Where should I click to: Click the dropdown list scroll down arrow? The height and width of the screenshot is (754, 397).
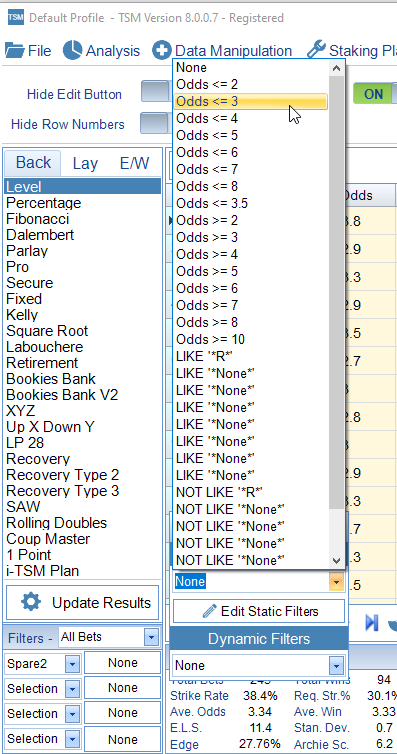point(336,561)
